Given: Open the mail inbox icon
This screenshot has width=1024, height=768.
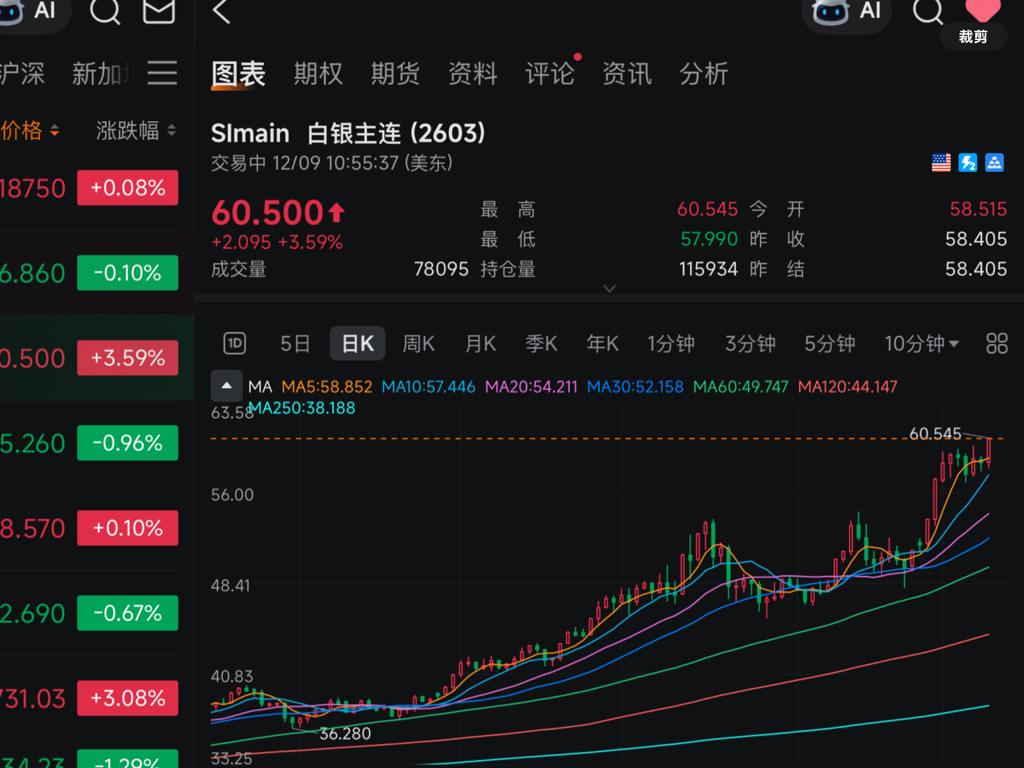Looking at the screenshot, I should [159, 10].
